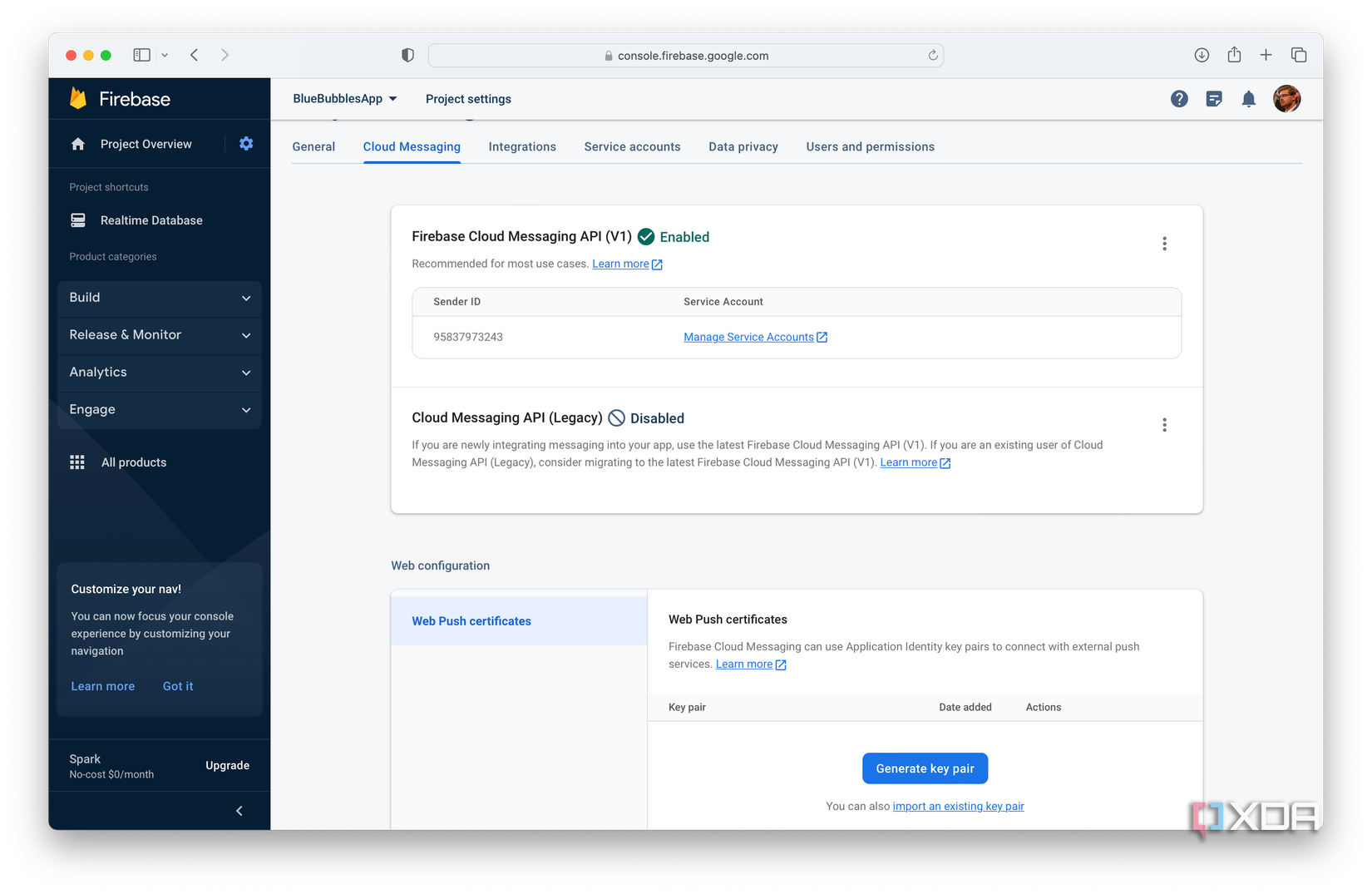Expand the Build category
Image resolution: width=1372 pixels, height=894 pixels.
pos(160,298)
